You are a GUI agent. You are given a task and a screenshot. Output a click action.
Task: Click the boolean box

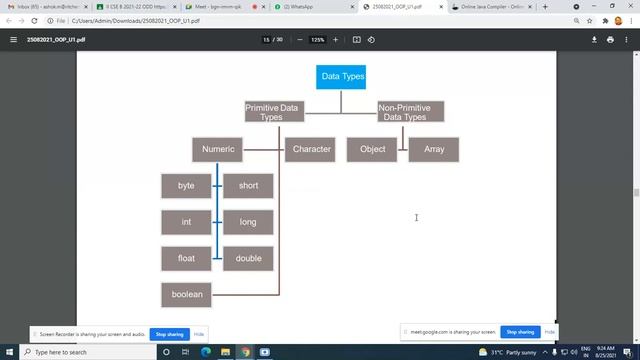(x=186, y=295)
